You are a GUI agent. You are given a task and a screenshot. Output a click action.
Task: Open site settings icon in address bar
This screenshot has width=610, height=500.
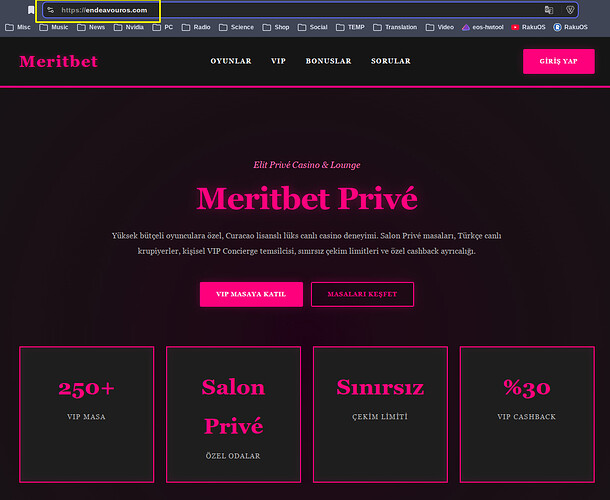point(51,10)
